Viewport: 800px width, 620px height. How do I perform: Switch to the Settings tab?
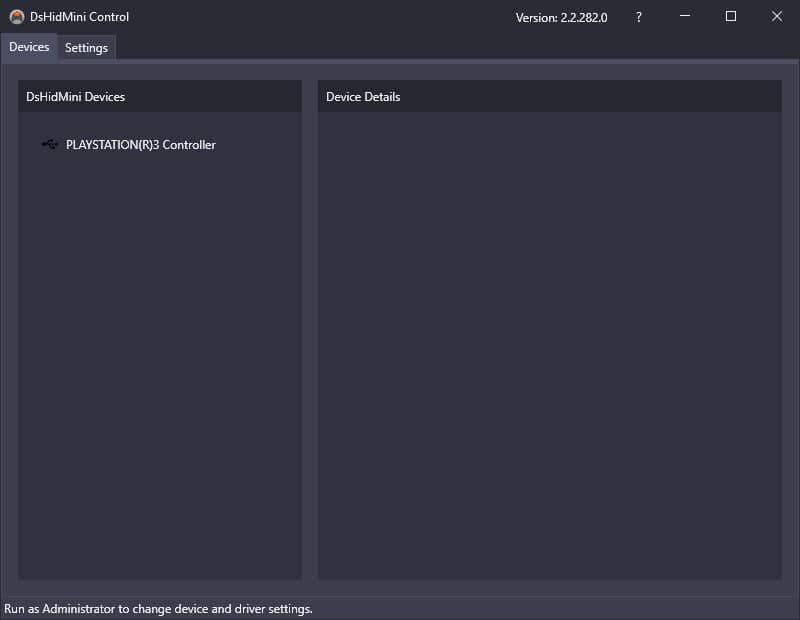(x=86, y=47)
